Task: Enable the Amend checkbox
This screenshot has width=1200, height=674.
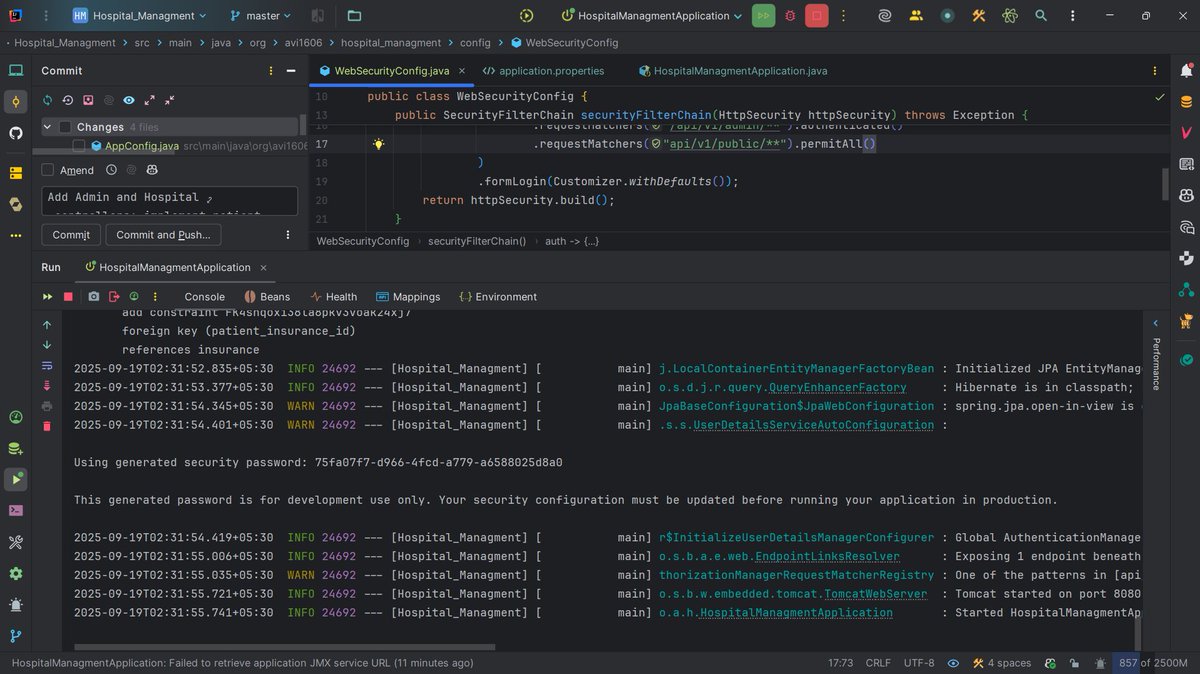Action: 47,170
